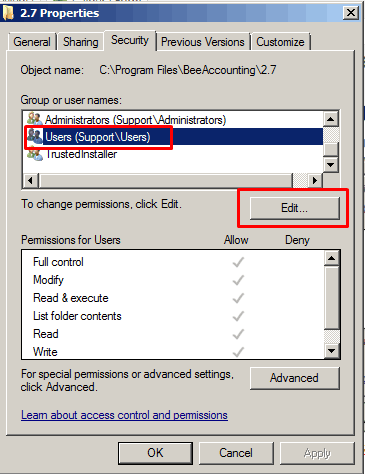Click permissions list scroll up arrow
The width and height of the screenshot is (365, 474).
pos(332,258)
